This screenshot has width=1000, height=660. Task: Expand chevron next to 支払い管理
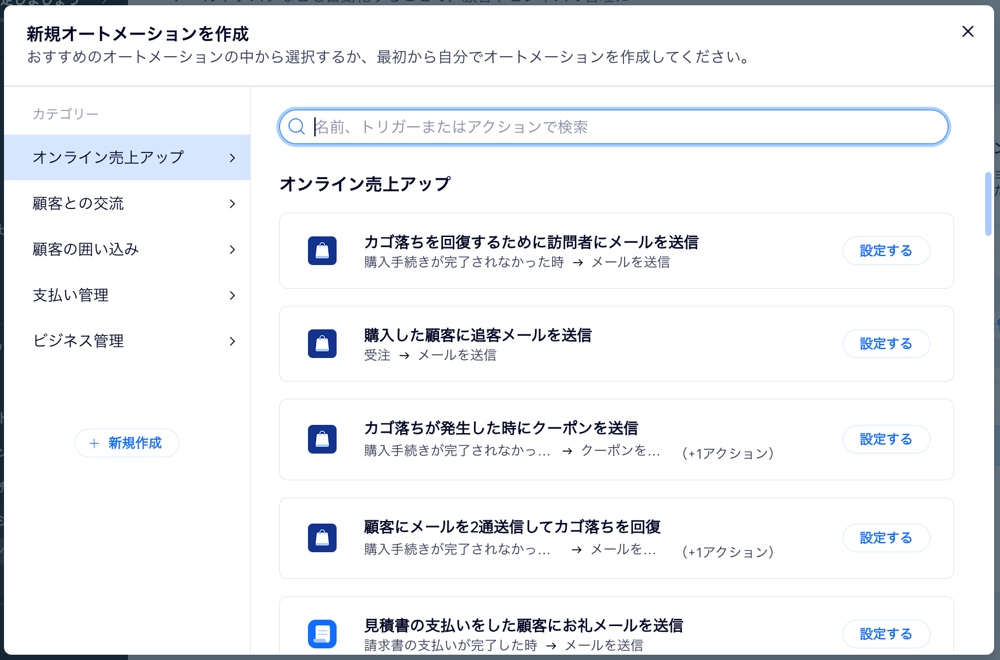click(232, 295)
